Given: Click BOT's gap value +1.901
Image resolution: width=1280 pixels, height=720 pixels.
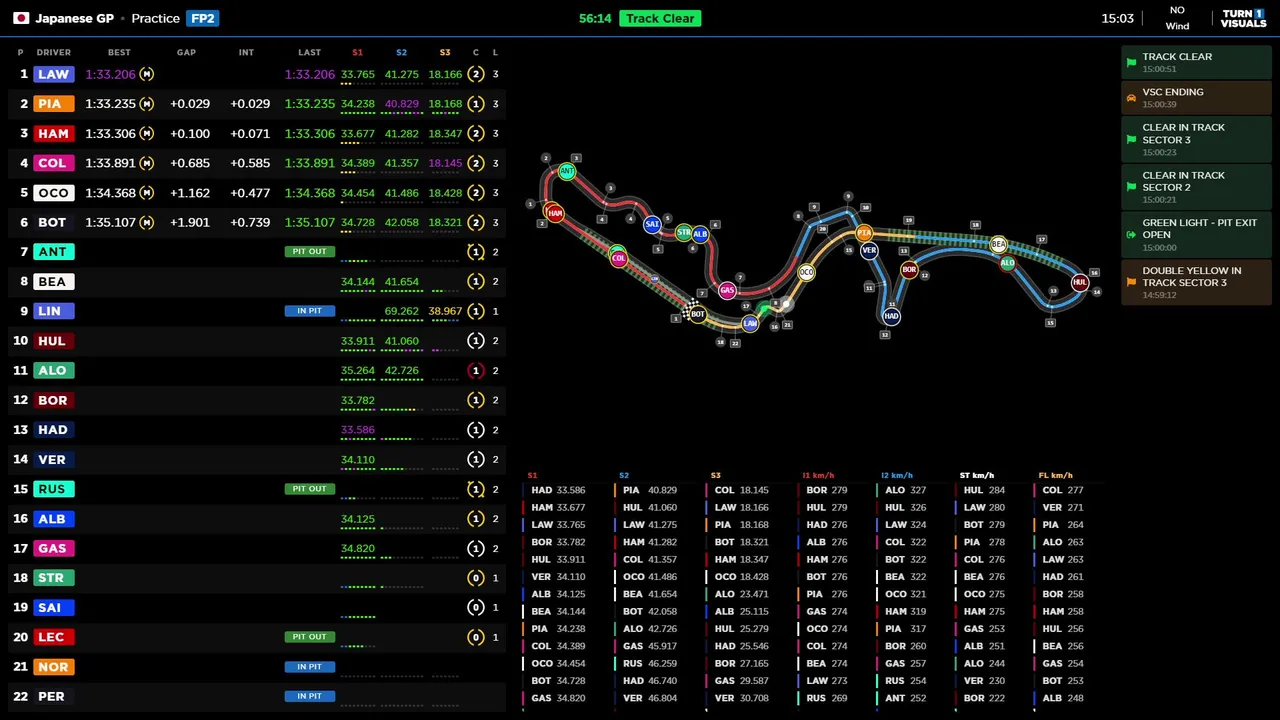Looking at the screenshot, I should tap(190, 222).
